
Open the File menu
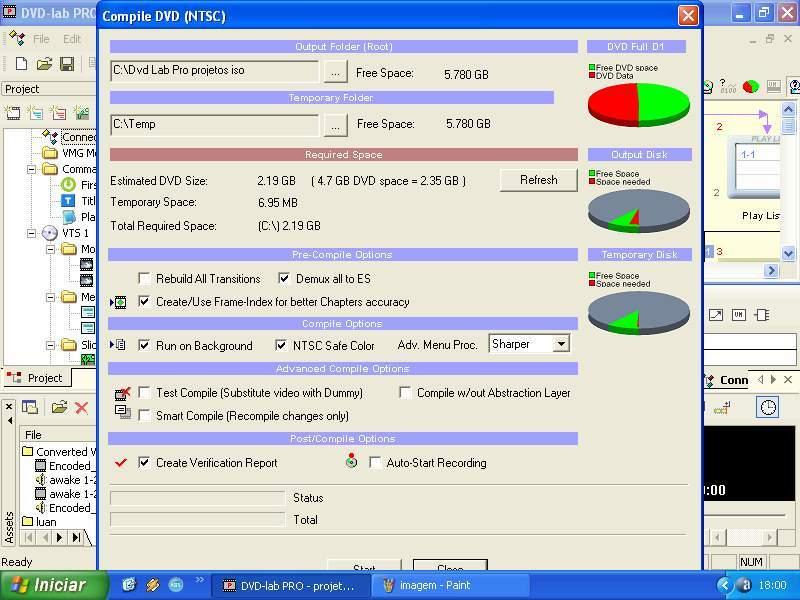[x=41, y=39]
